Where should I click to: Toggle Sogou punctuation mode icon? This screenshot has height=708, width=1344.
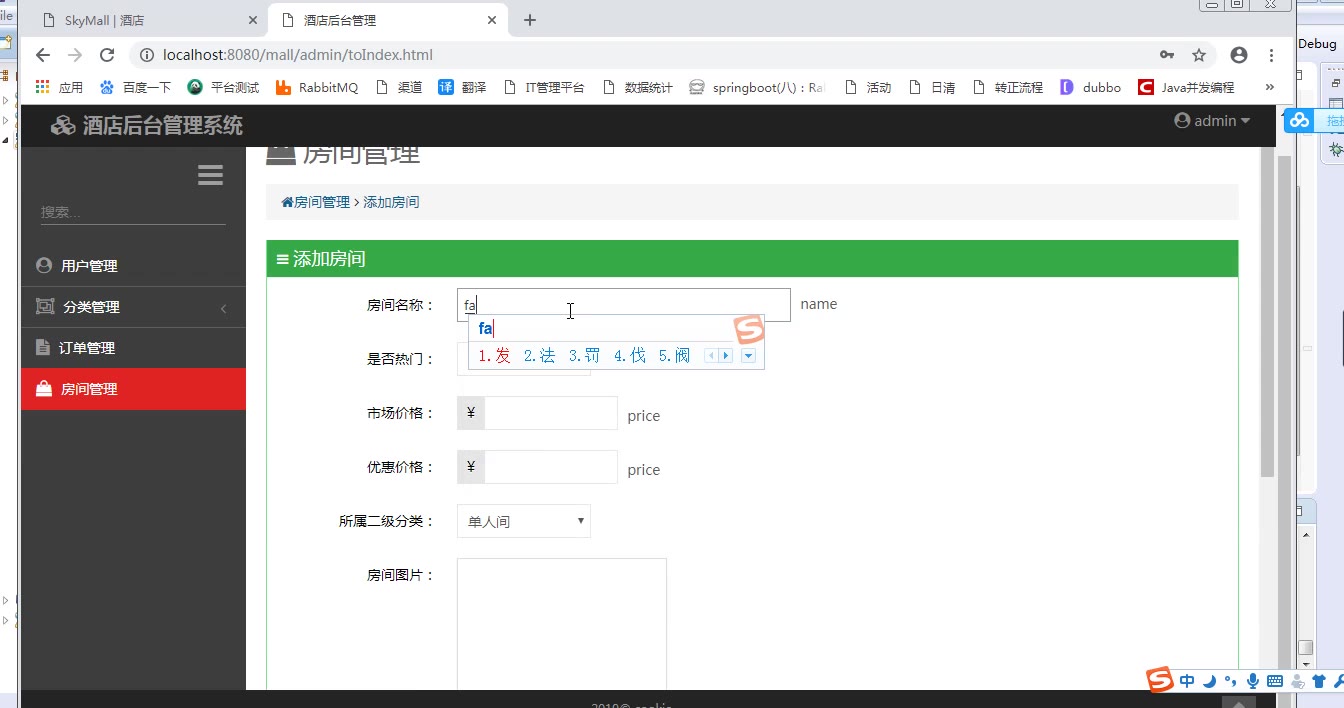tap(1231, 681)
